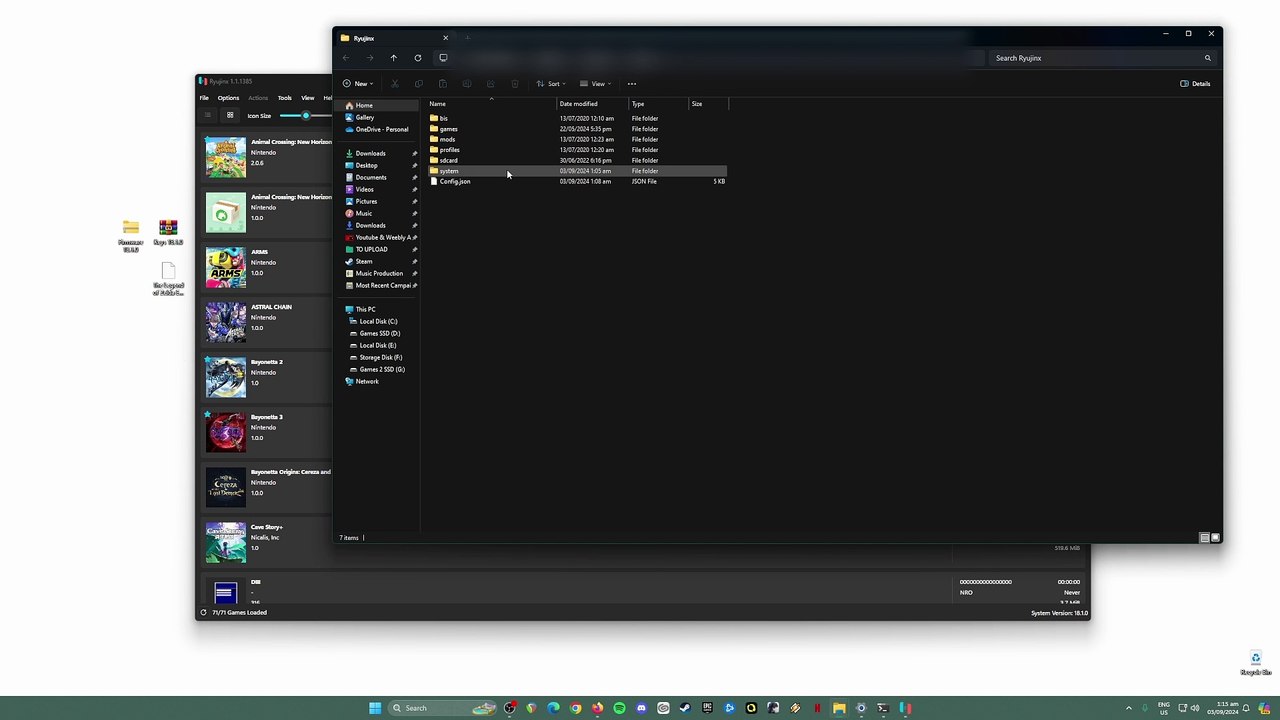
Task: Open Steam from the taskbar
Action: (685, 708)
